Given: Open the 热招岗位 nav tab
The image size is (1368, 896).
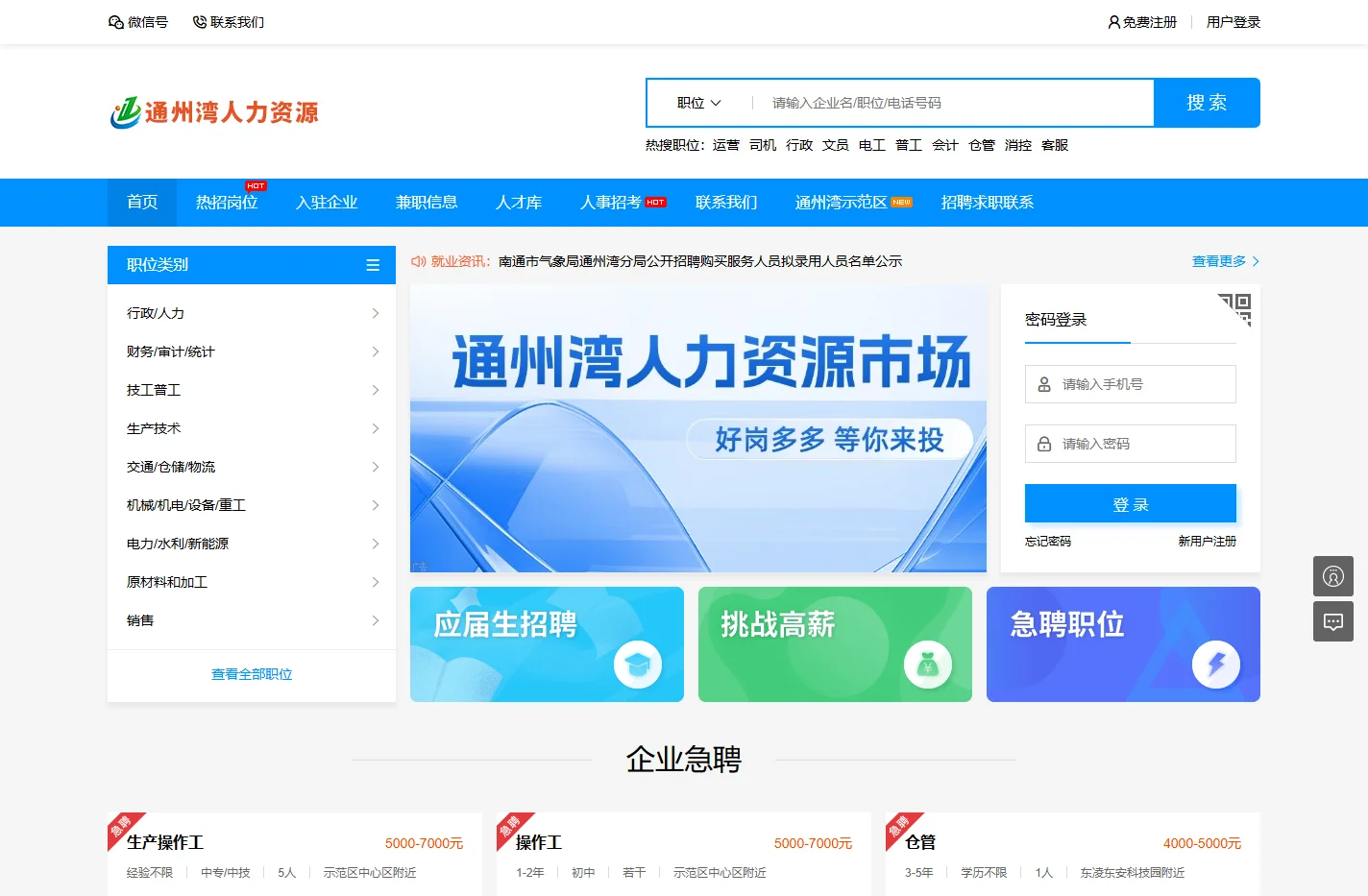Looking at the screenshot, I should point(227,203).
